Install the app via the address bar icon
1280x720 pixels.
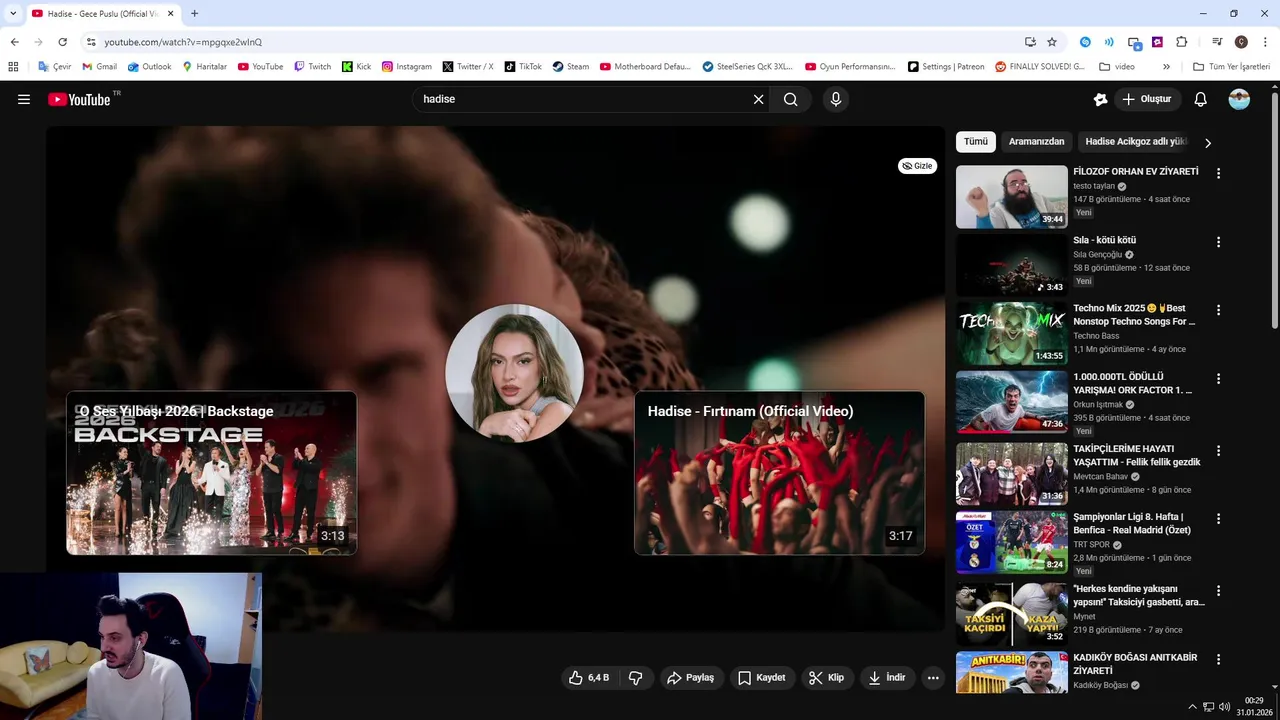(1030, 42)
